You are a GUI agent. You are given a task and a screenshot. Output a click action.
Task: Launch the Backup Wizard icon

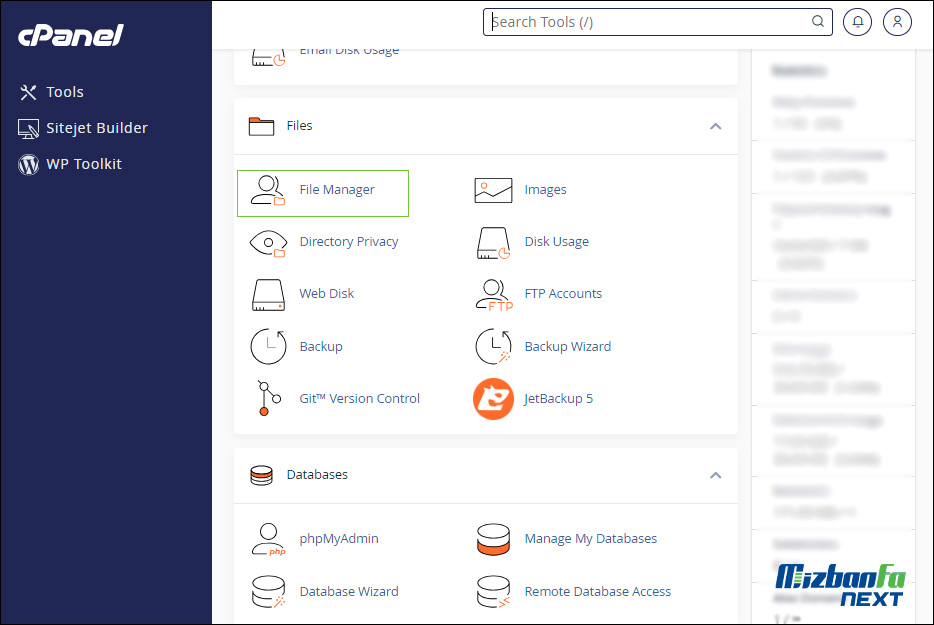493,346
